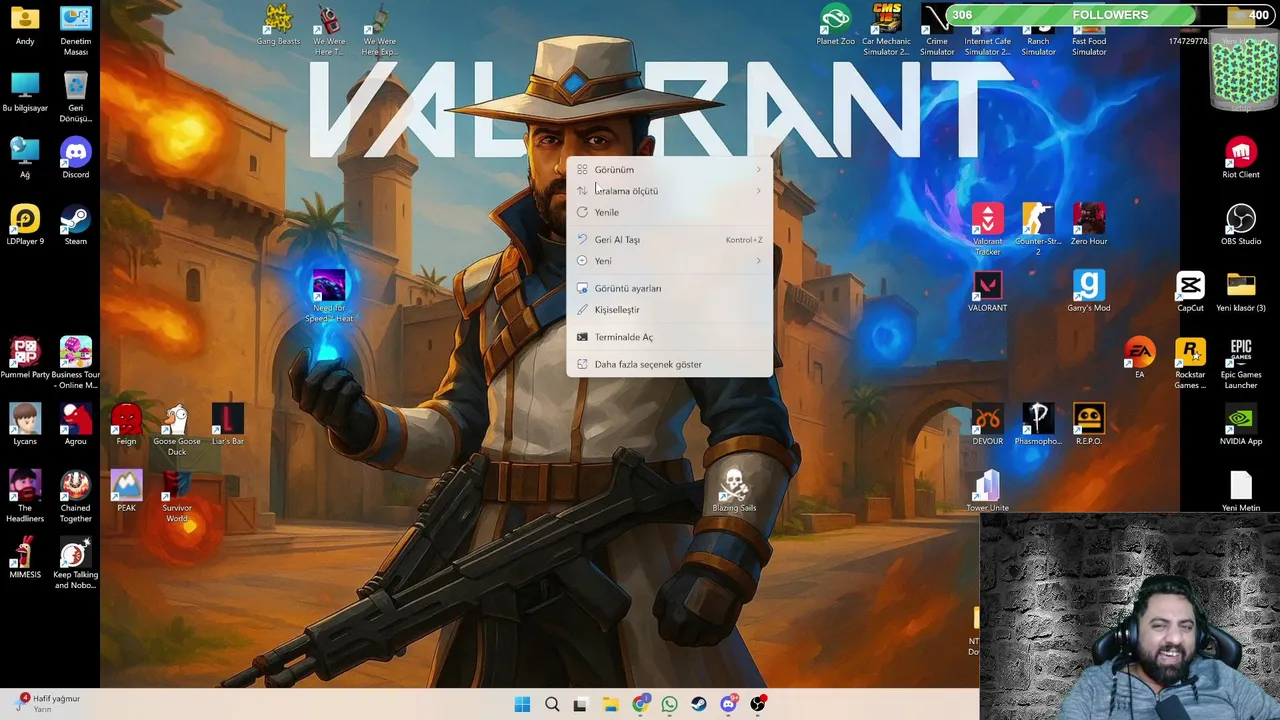Open WhatsApp from the taskbar

pyautogui.click(x=669, y=704)
